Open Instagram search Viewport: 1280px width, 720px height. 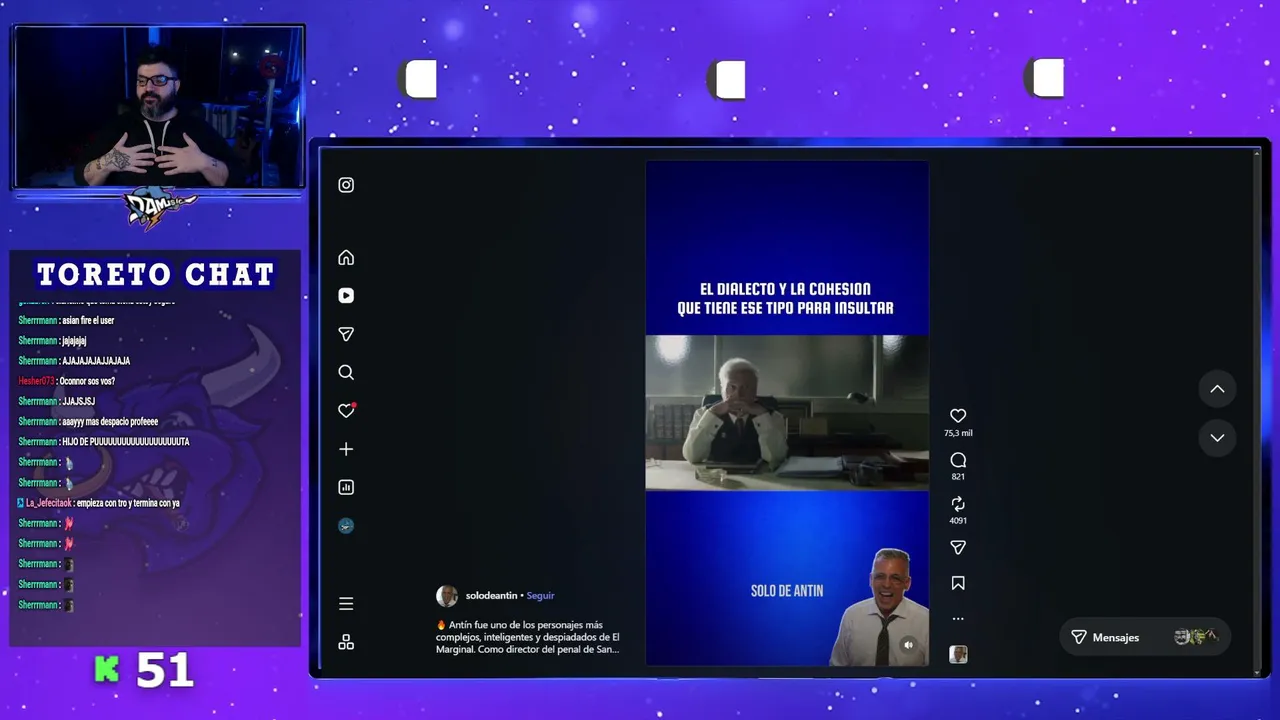(346, 372)
